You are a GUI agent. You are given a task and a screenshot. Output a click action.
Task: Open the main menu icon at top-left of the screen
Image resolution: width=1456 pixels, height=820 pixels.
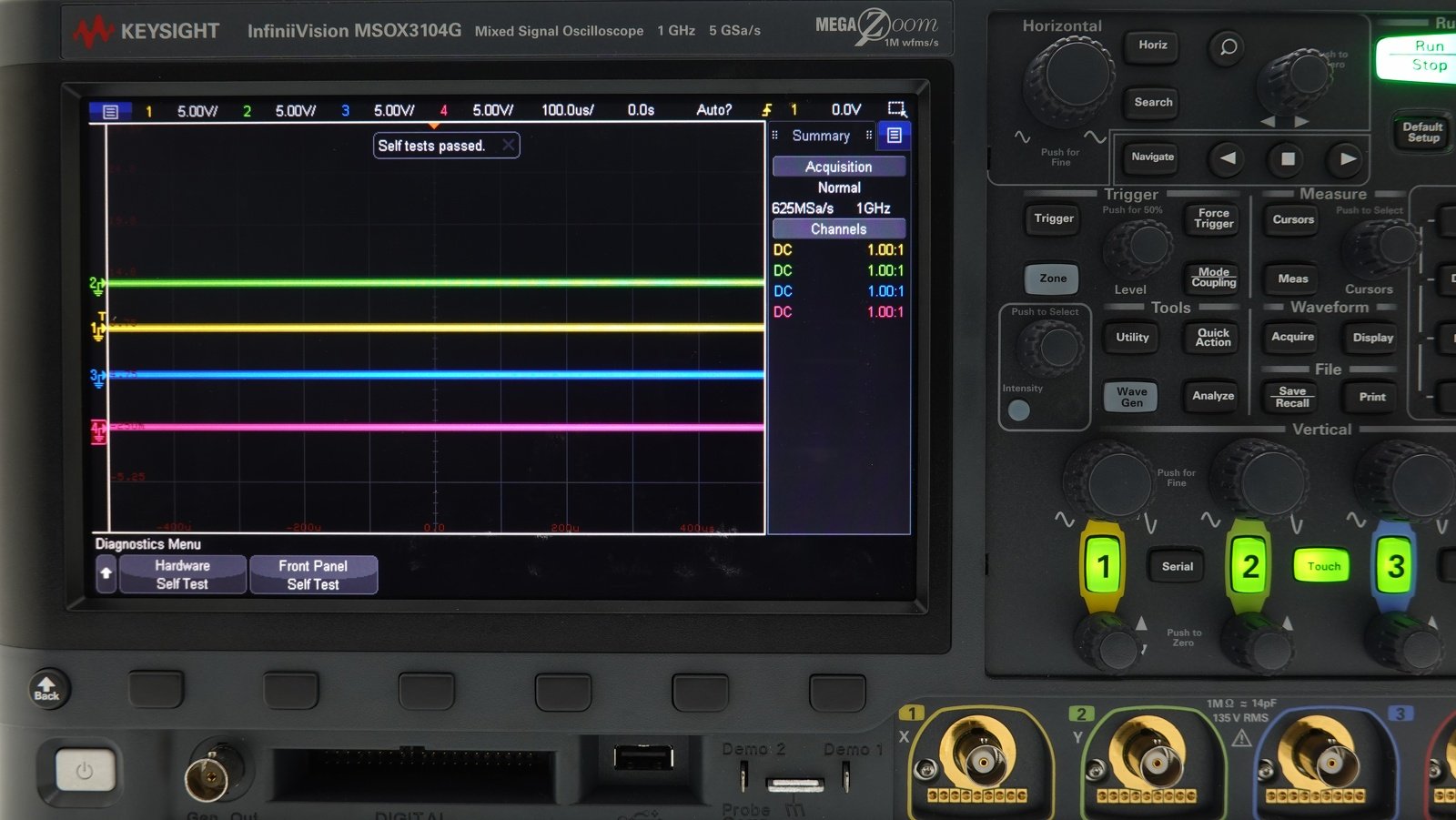(110, 111)
